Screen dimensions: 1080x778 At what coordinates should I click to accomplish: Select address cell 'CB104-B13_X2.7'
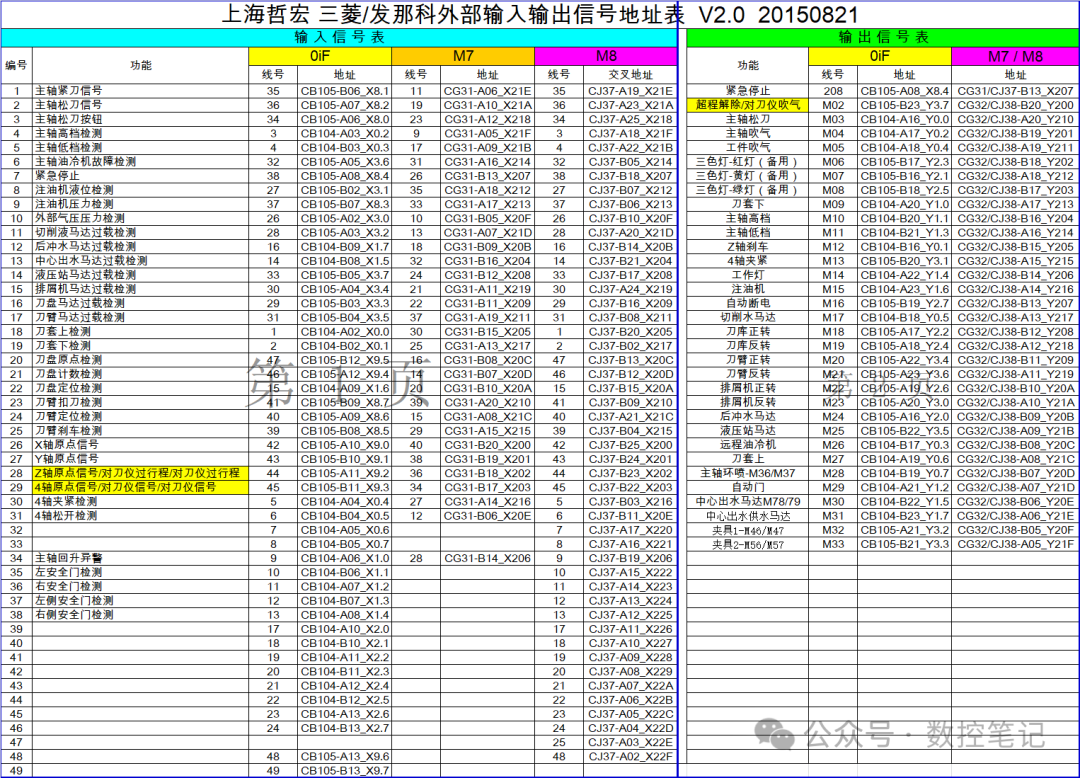(x=344, y=728)
